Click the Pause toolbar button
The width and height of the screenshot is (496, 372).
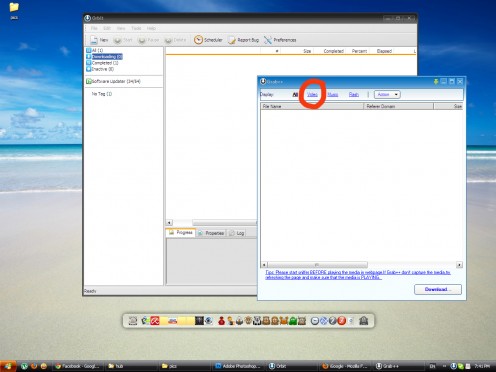pos(149,40)
